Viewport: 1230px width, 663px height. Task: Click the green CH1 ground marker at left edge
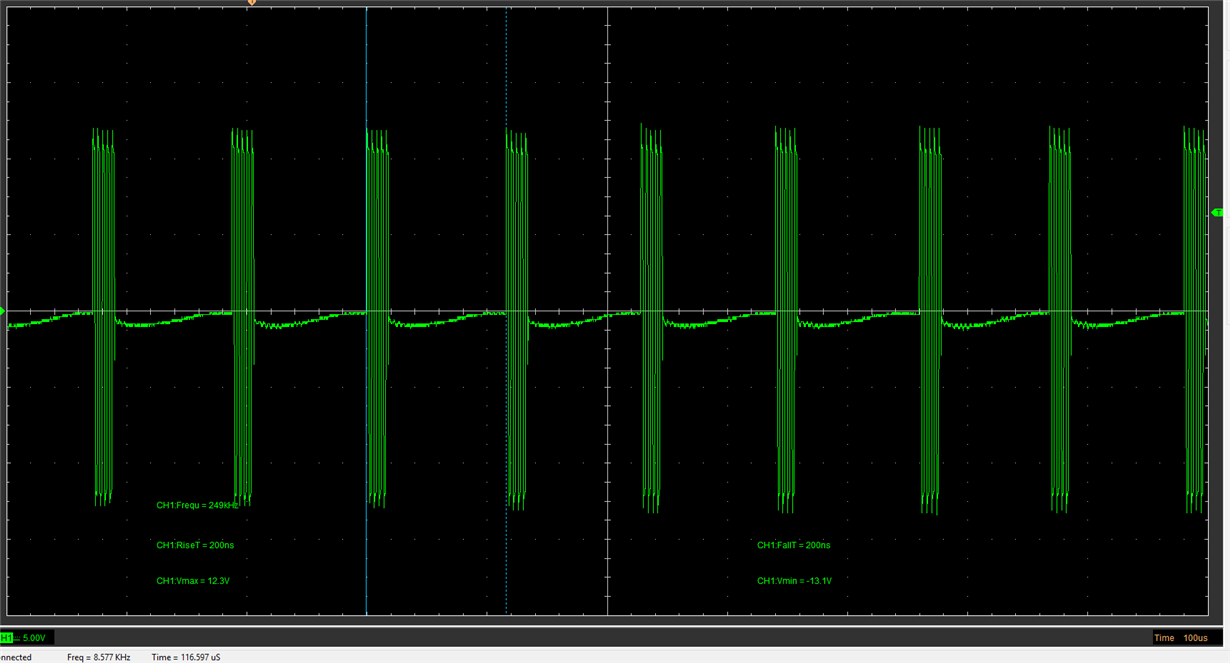point(3,312)
